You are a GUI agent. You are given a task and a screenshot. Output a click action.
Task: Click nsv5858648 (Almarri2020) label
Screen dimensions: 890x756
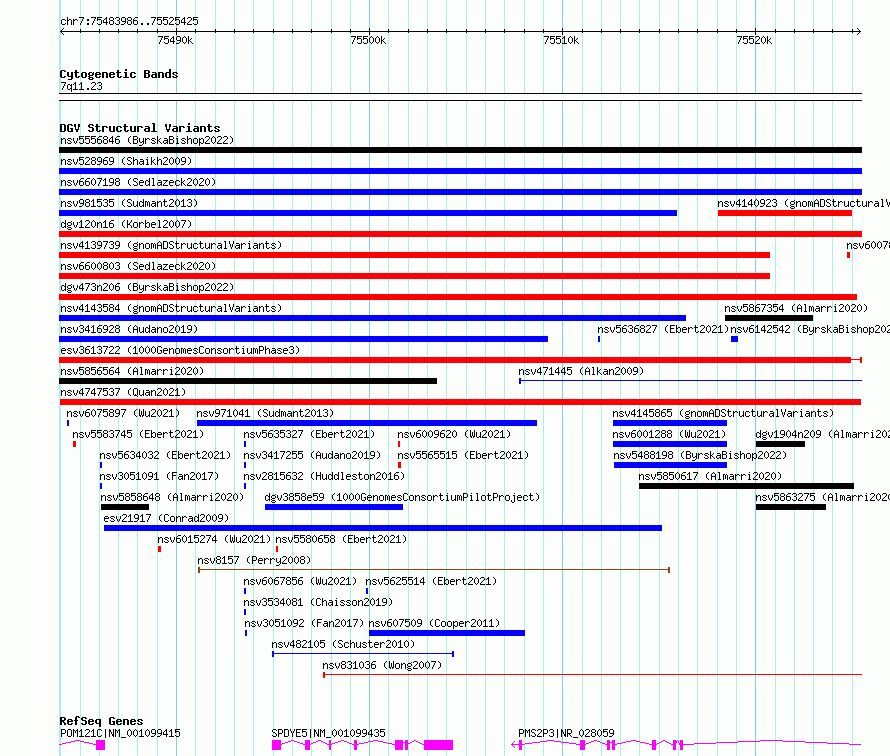click(172, 497)
